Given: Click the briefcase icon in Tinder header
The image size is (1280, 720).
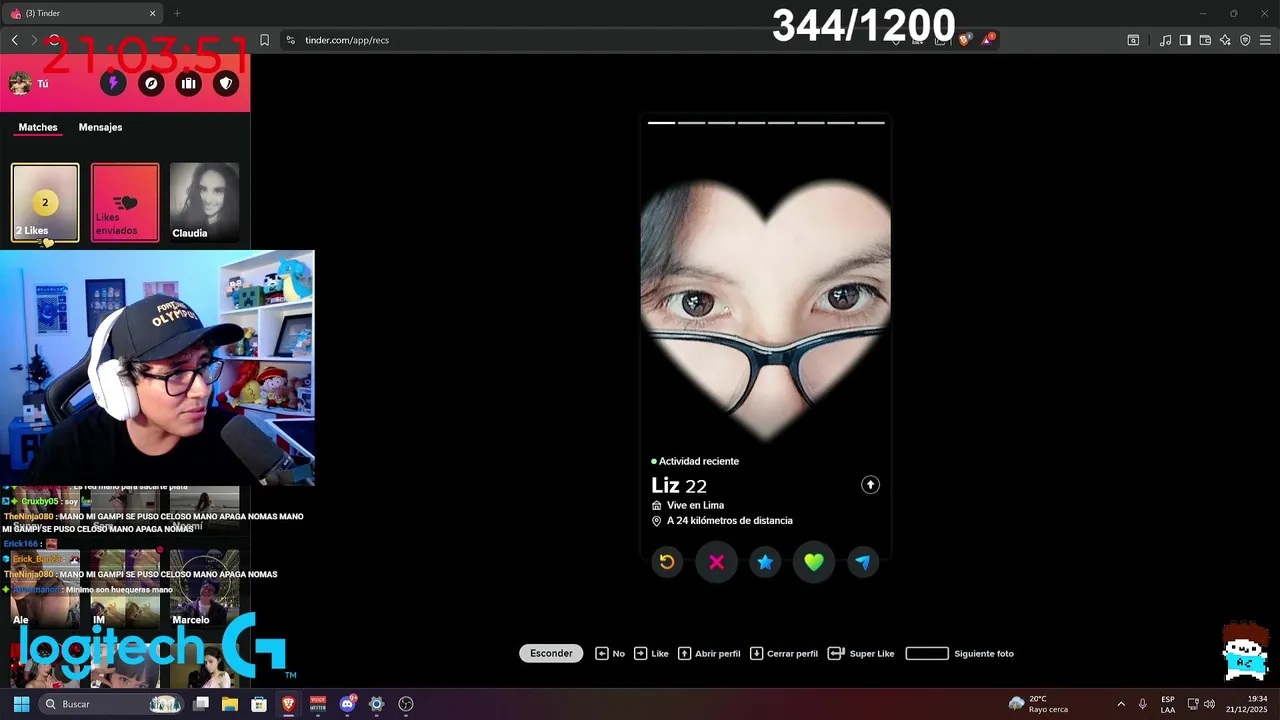Looking at the screenshot, I should [x=188, y=84].
